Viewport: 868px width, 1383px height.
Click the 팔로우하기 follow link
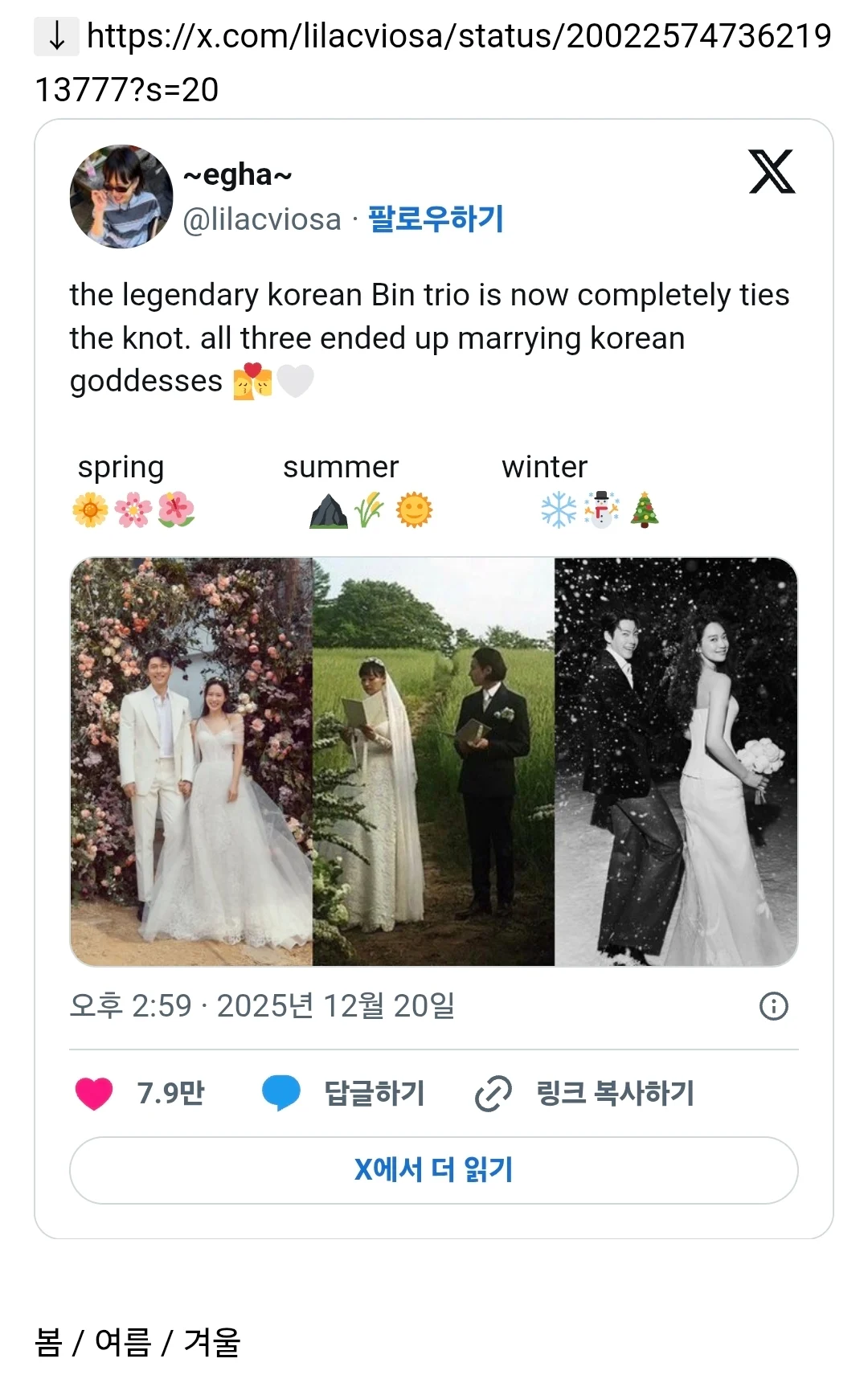click(x=436, y=219)
